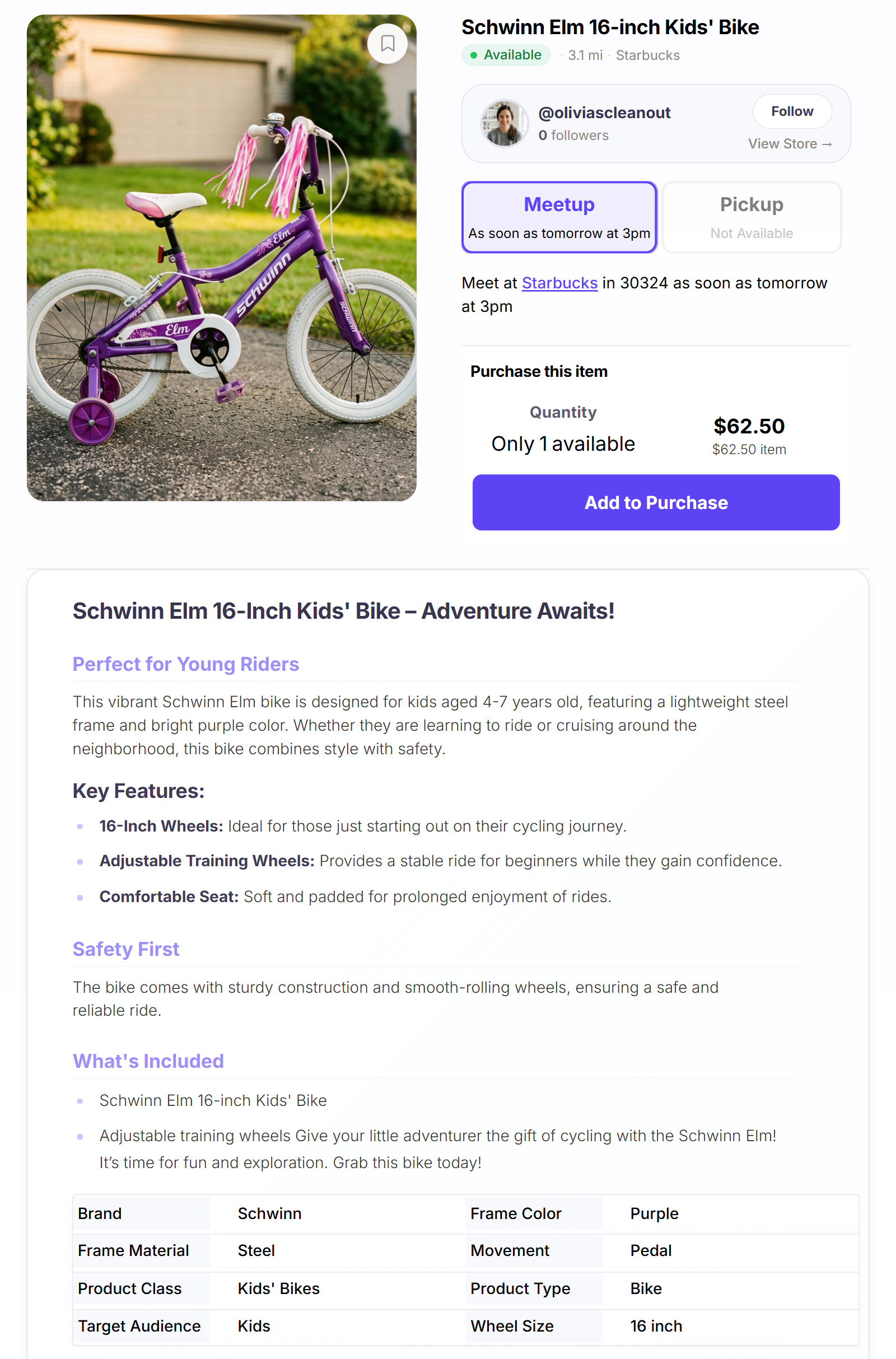Select the unavailable Pickup option
The width and height of the screenshot is (896, 1359).
[x=751, y=217]
